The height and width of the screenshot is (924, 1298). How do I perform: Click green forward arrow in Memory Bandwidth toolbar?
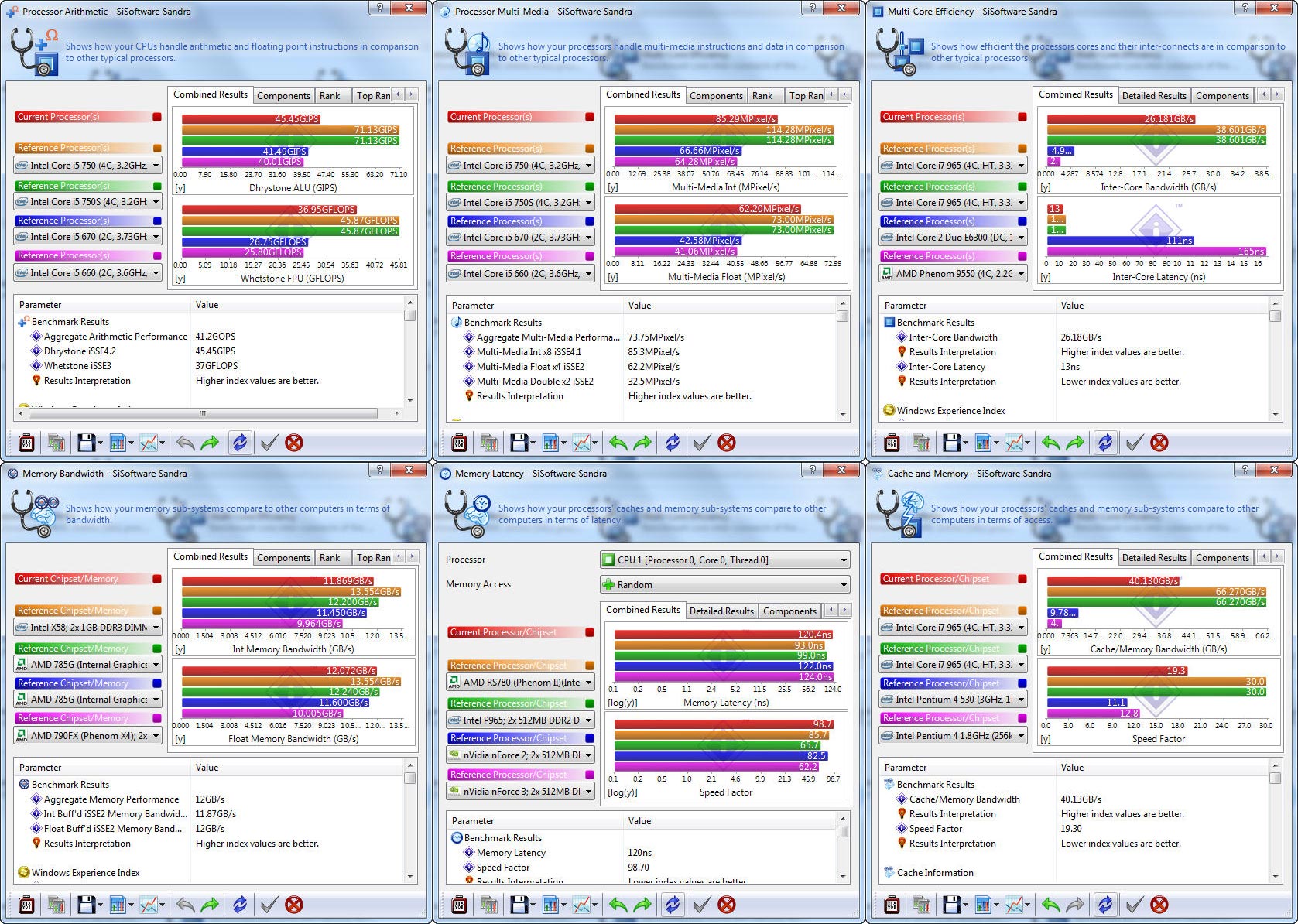coord(210,905)
